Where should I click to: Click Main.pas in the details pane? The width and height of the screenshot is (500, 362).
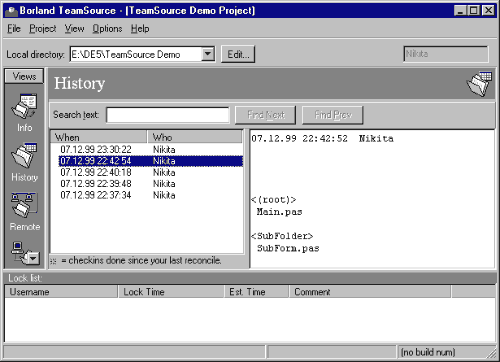pyautogui.click(x=279, y=212)
